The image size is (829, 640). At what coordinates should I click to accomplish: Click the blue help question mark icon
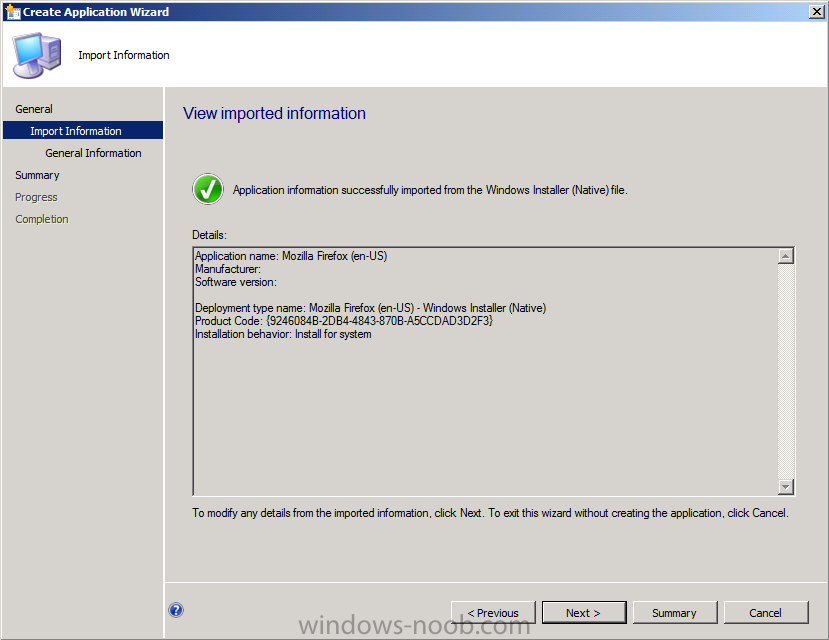[176, 610]
